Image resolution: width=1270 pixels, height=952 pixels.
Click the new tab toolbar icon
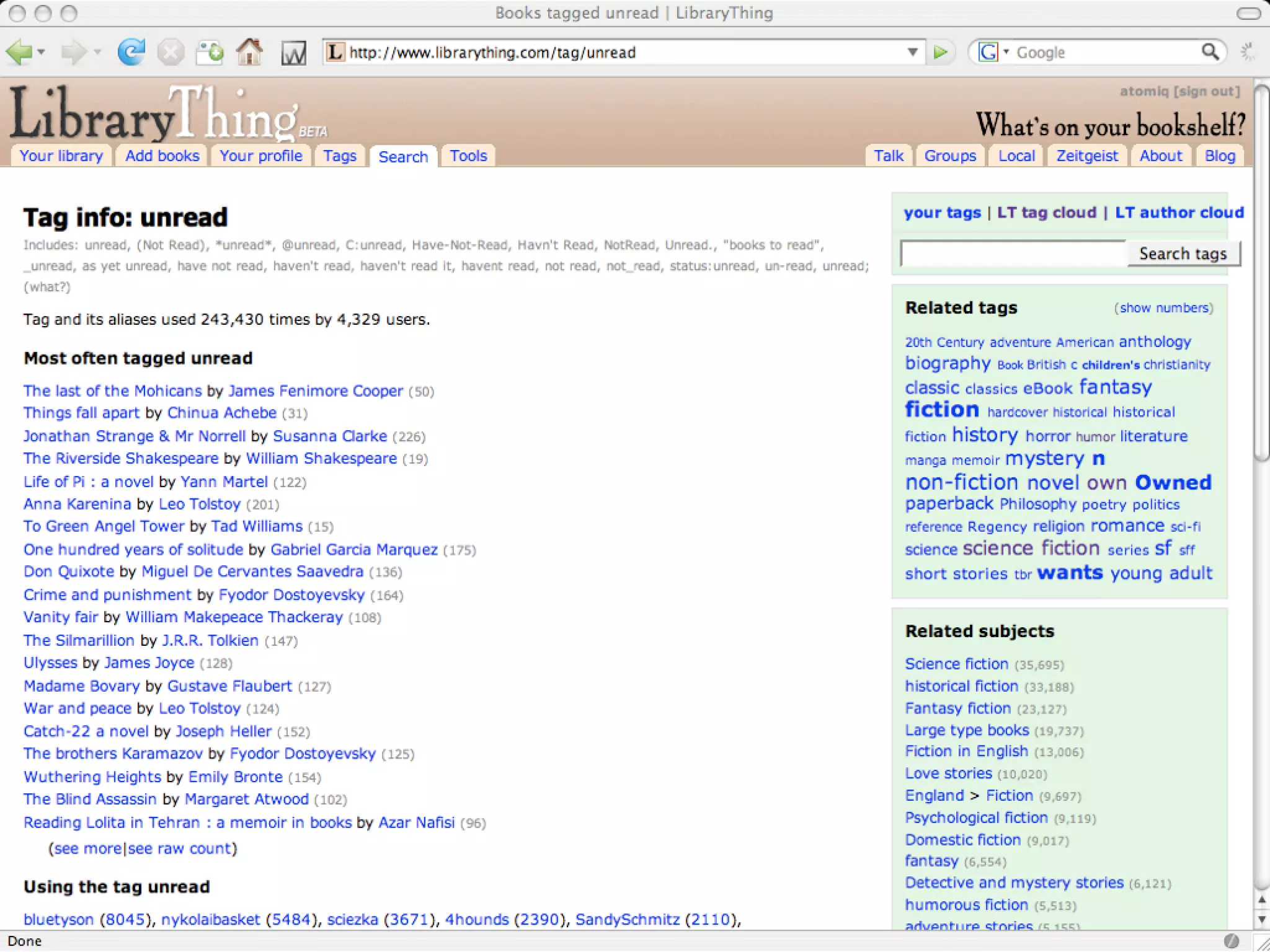[210, 52]
